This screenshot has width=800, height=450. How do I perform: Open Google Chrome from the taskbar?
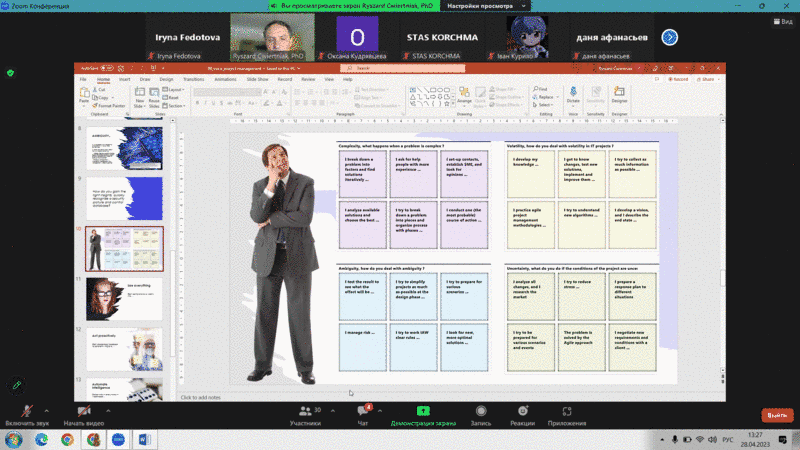(x=66, y=439)
